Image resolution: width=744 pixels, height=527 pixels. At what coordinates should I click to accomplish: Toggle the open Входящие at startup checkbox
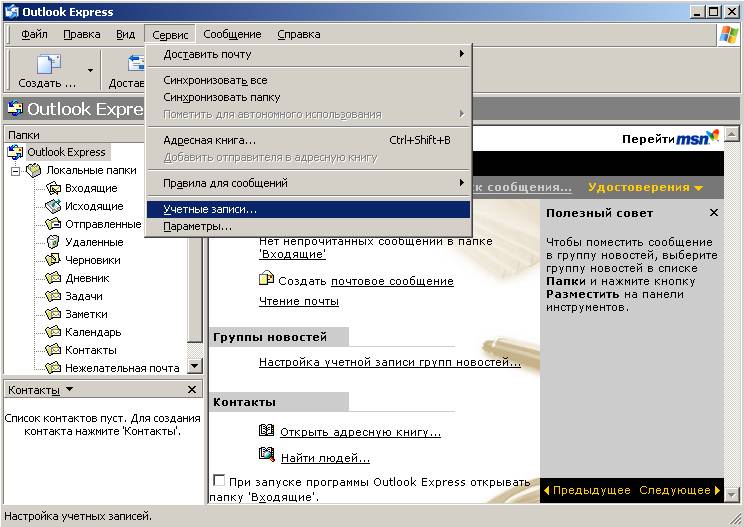pos(219,481)
